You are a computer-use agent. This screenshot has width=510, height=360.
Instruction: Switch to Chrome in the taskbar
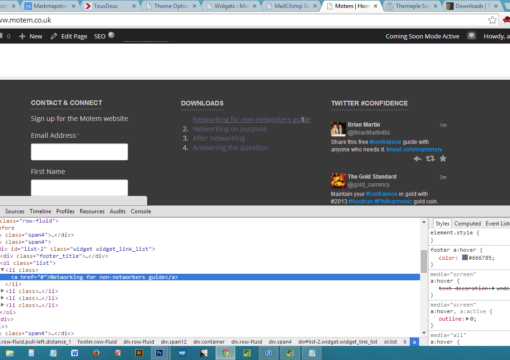point(225,353)
